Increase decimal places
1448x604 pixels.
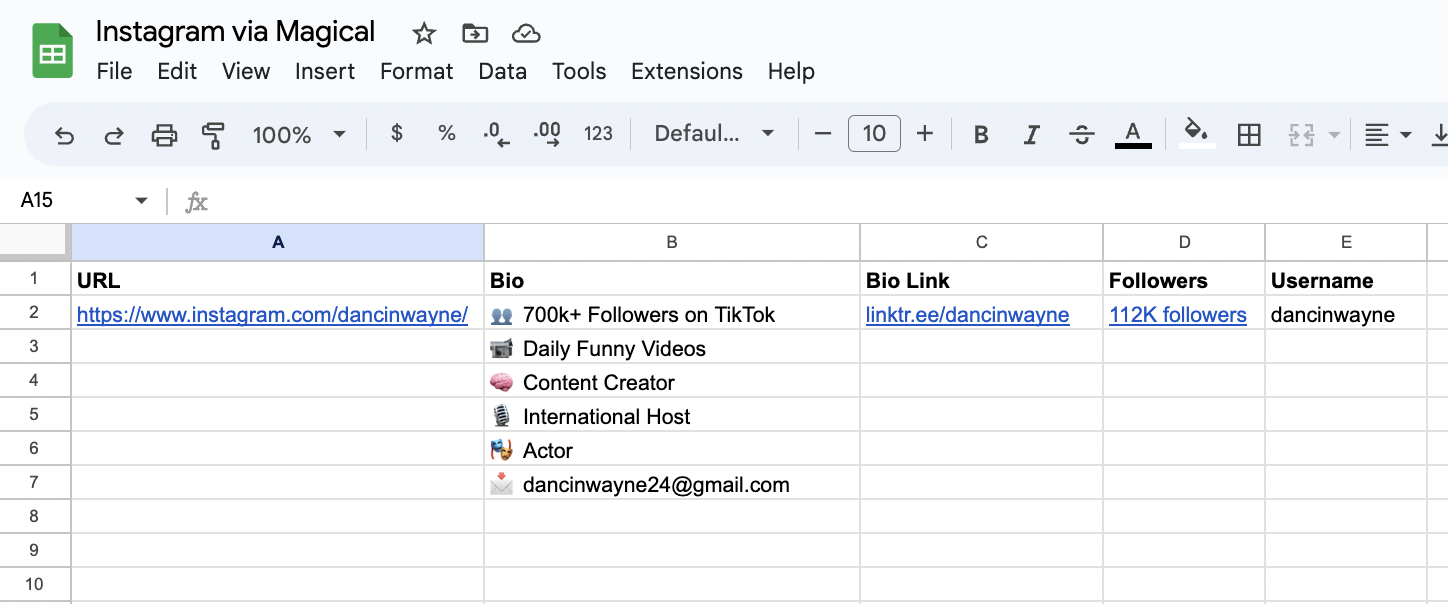[546, 133]
